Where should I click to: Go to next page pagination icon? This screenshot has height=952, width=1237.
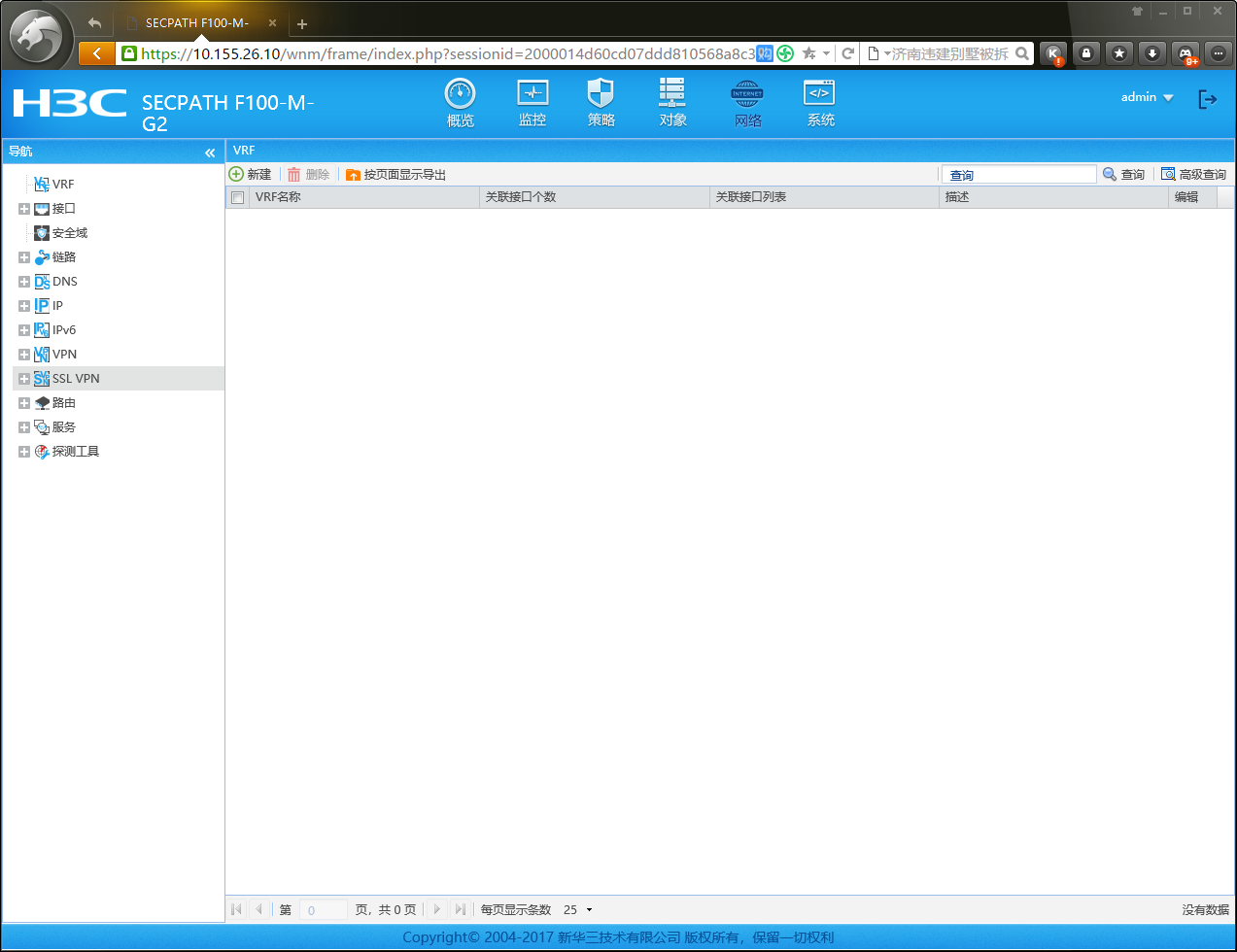point(436,909)
